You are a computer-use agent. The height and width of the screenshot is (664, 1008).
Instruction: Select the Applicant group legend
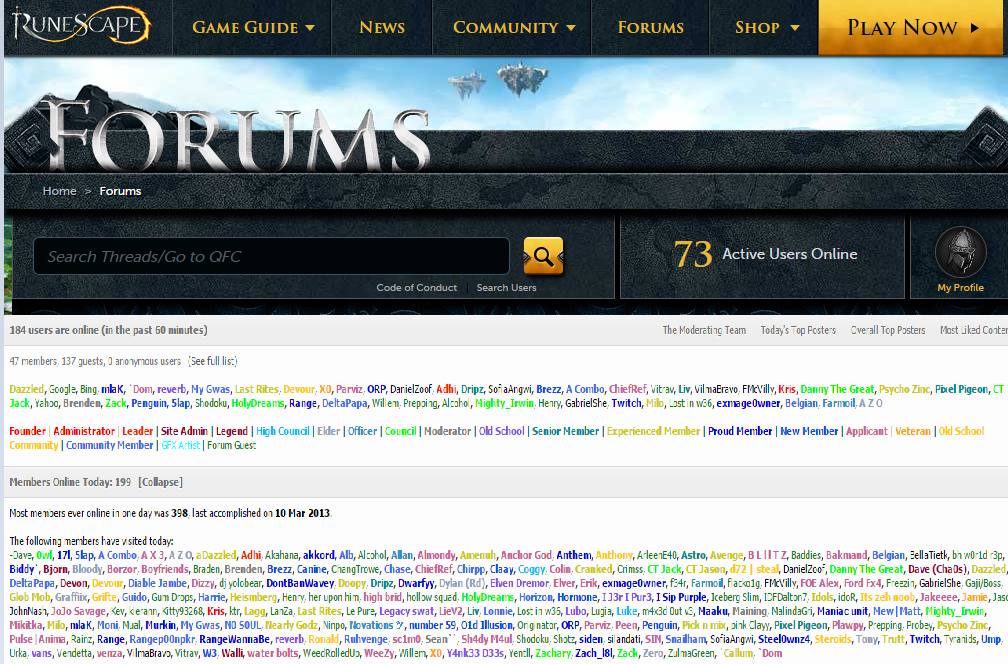click(x=867, y=431)
